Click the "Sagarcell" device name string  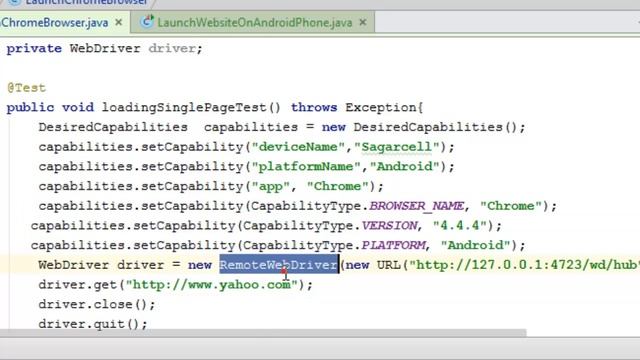396,147
